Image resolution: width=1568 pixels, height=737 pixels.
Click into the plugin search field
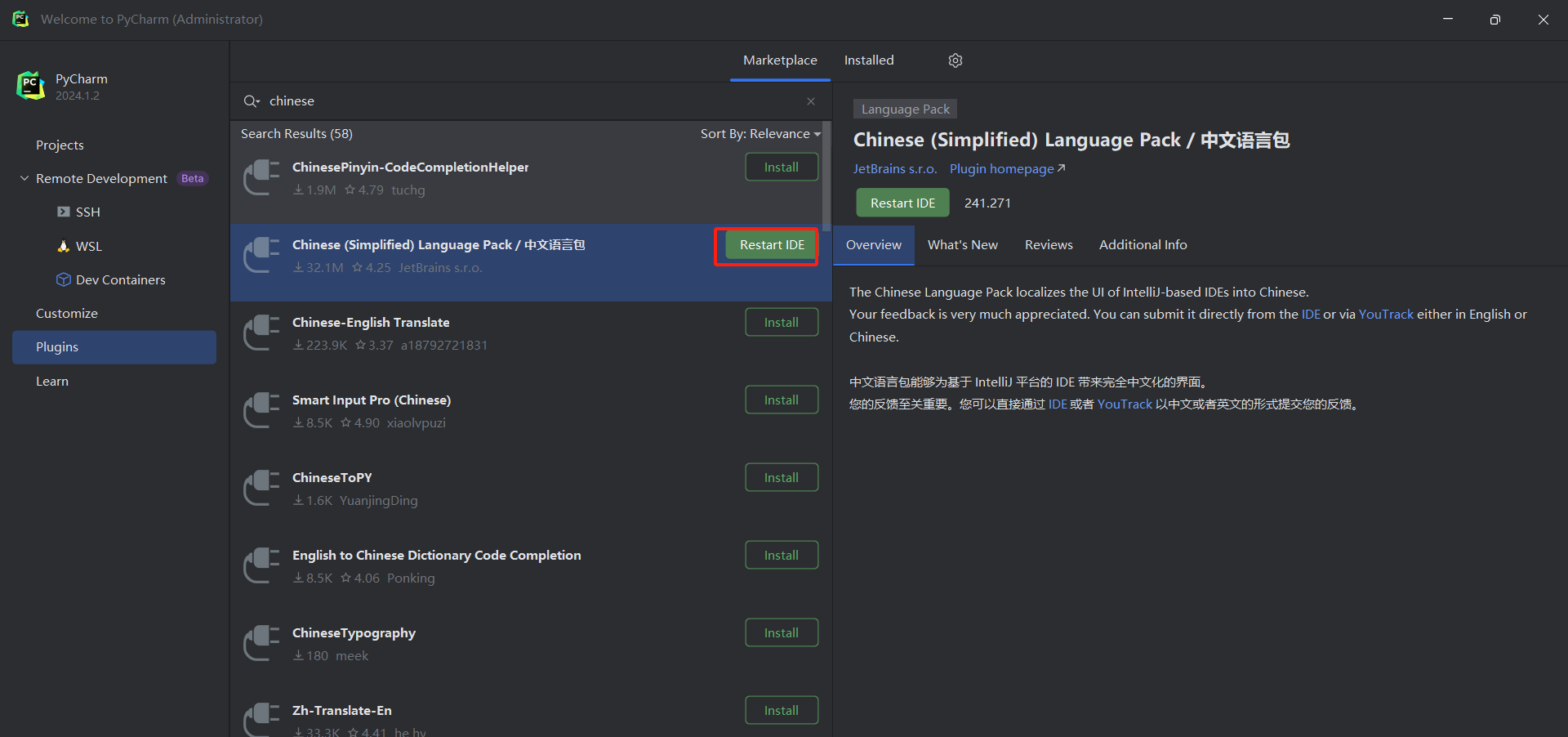(x=531, y=101)
